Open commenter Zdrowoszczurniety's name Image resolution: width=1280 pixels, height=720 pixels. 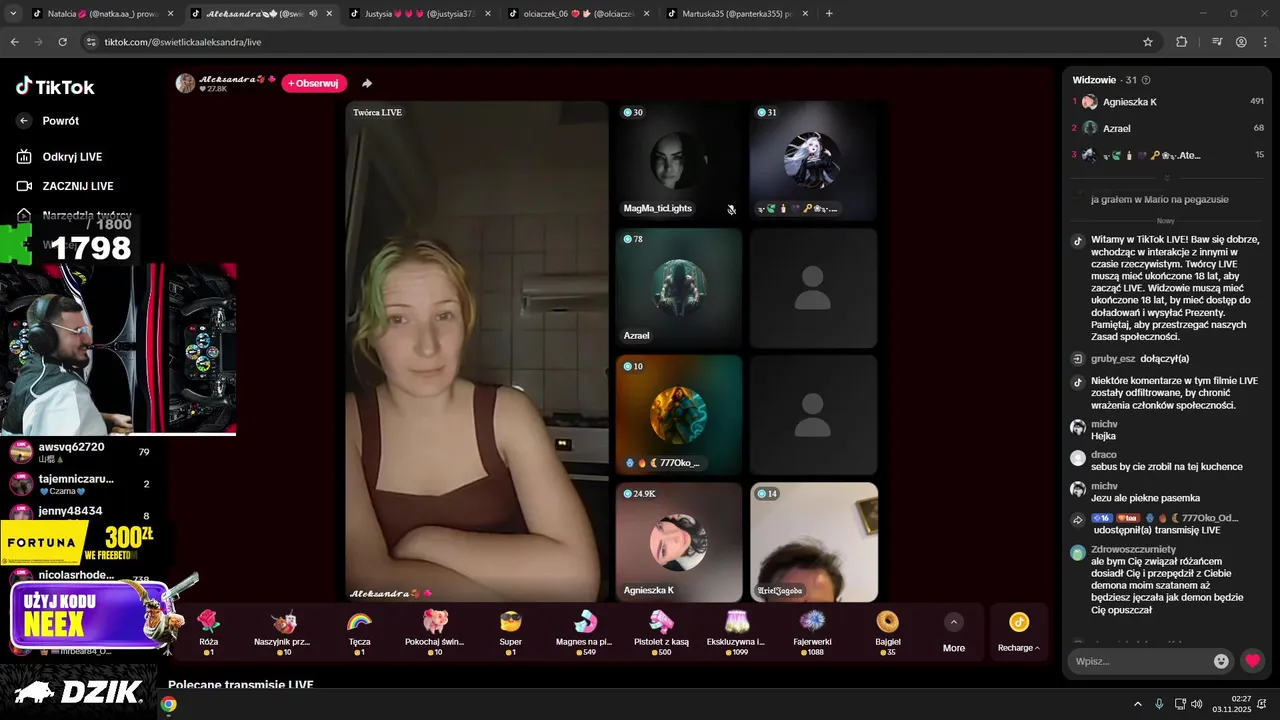point(1134,550)
